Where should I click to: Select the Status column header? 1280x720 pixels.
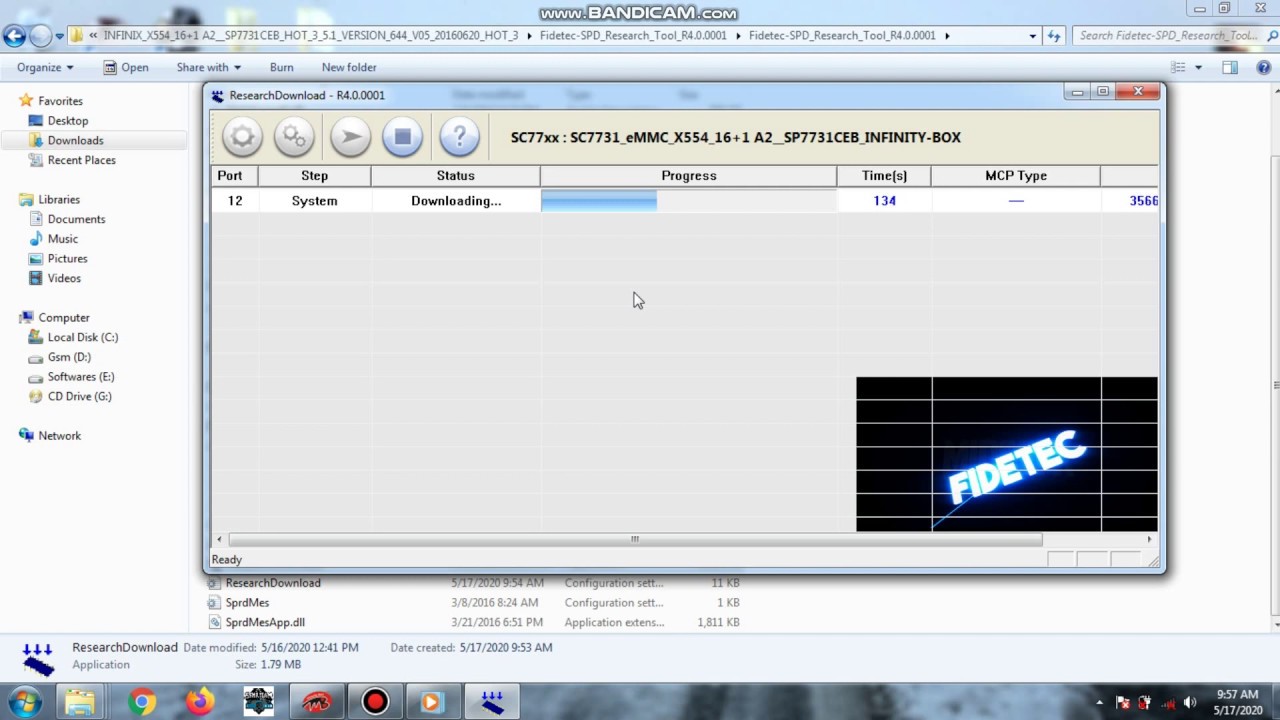(x=455, y=176)
